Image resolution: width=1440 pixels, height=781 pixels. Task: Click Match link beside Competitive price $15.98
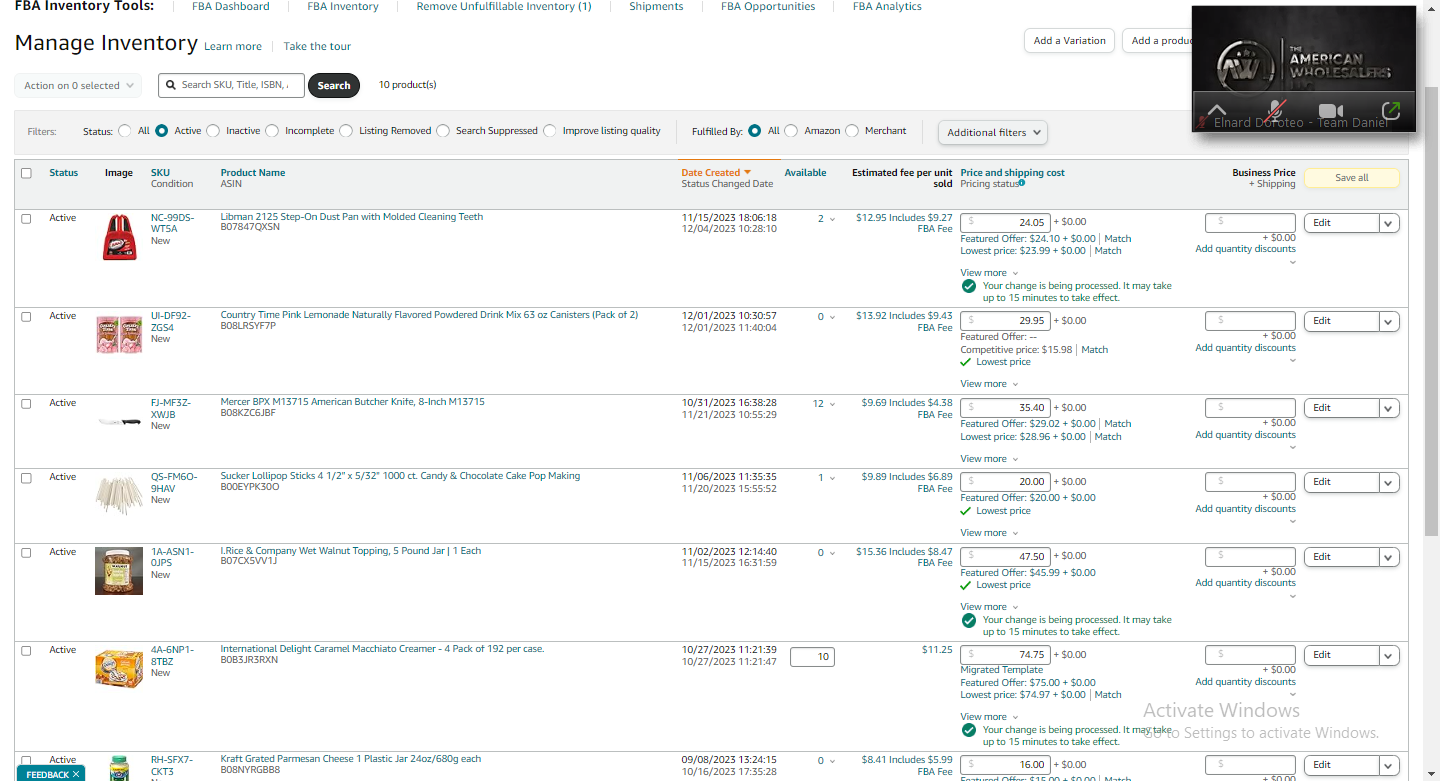pos(1095,350)
